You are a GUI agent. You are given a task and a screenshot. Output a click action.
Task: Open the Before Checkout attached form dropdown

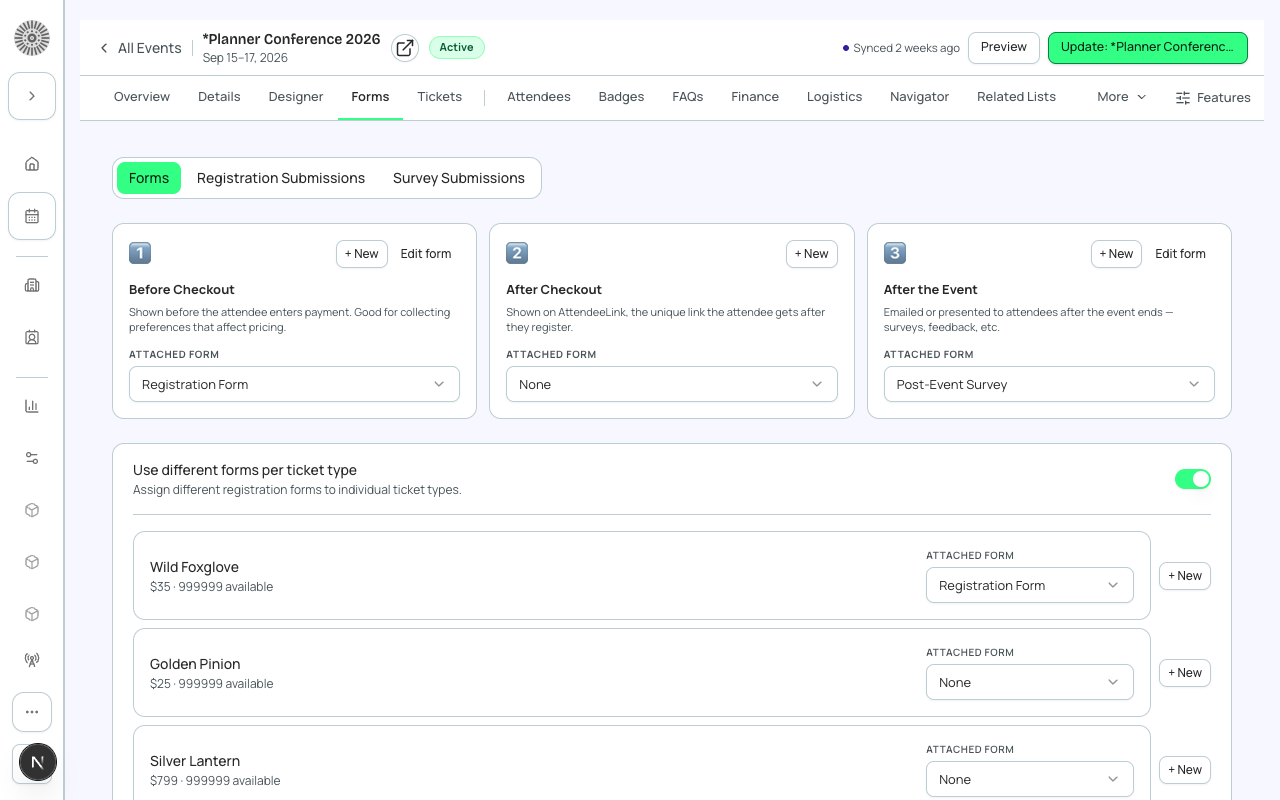coord(294,384)
